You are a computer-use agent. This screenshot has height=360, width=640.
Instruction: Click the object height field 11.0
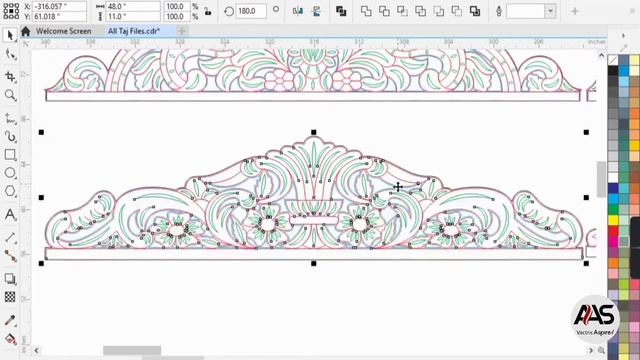tap(133, 17)
